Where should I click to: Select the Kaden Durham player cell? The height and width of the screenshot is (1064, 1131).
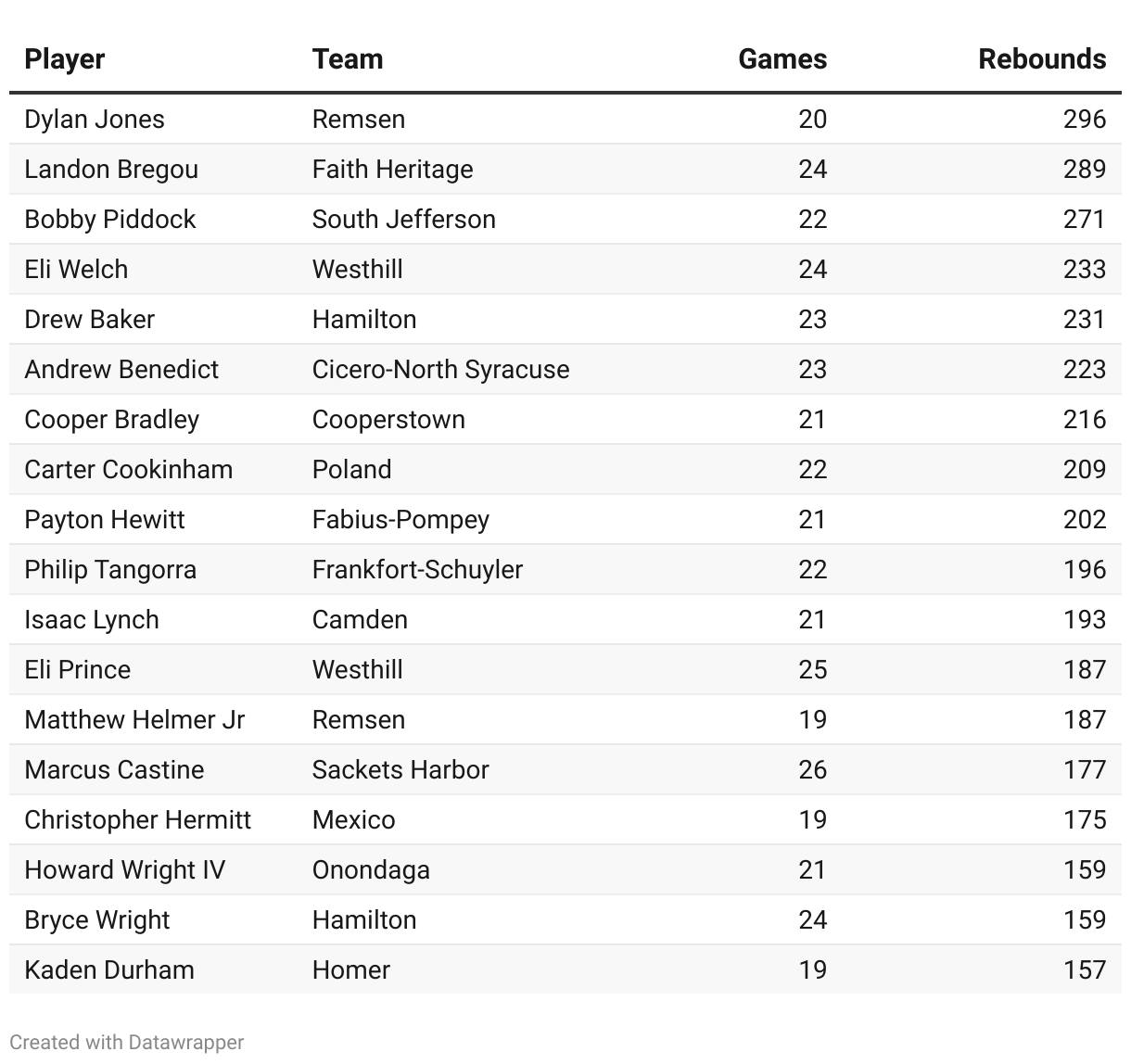(109, 970)
